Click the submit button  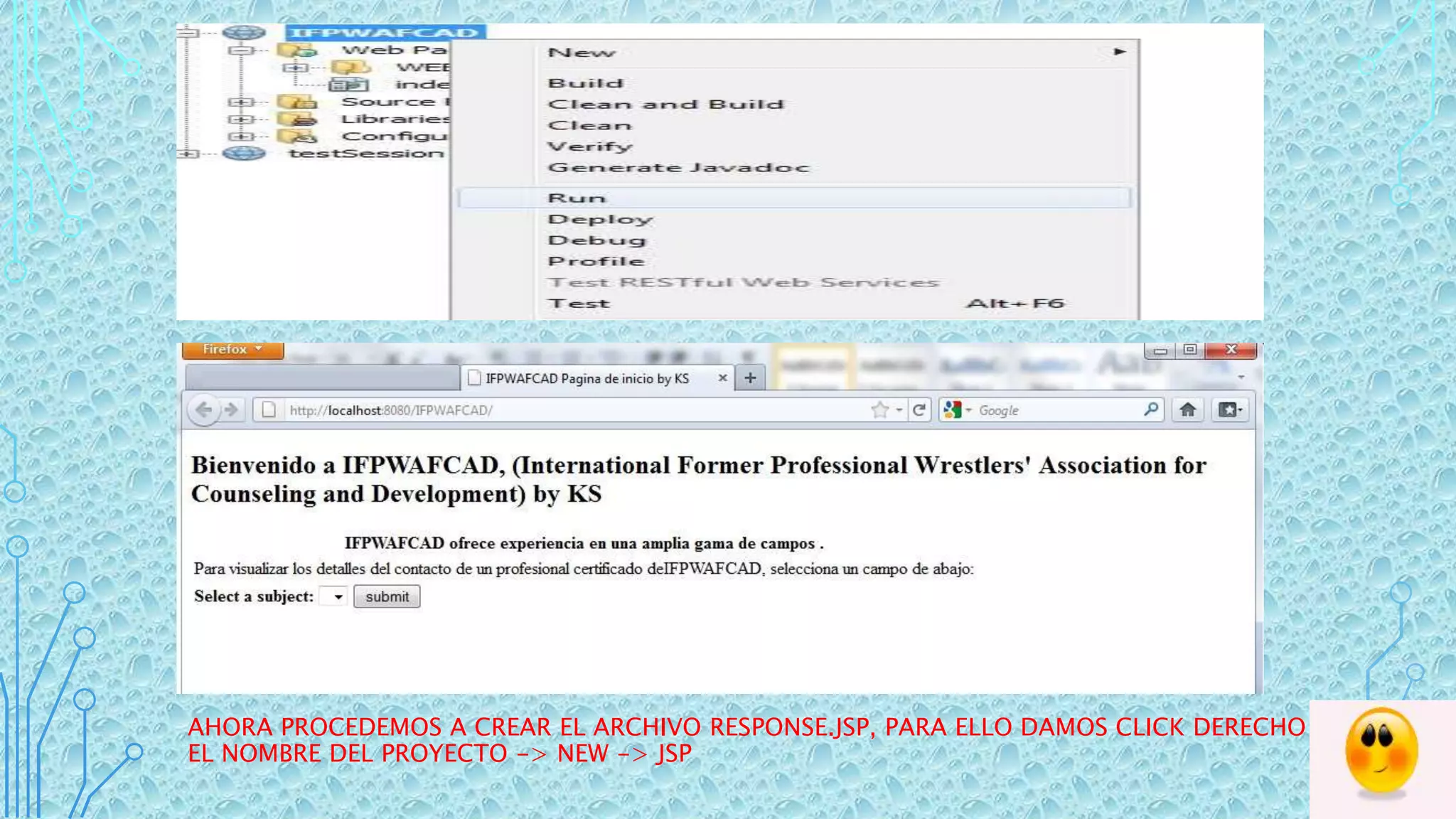(x=387, y=596)
